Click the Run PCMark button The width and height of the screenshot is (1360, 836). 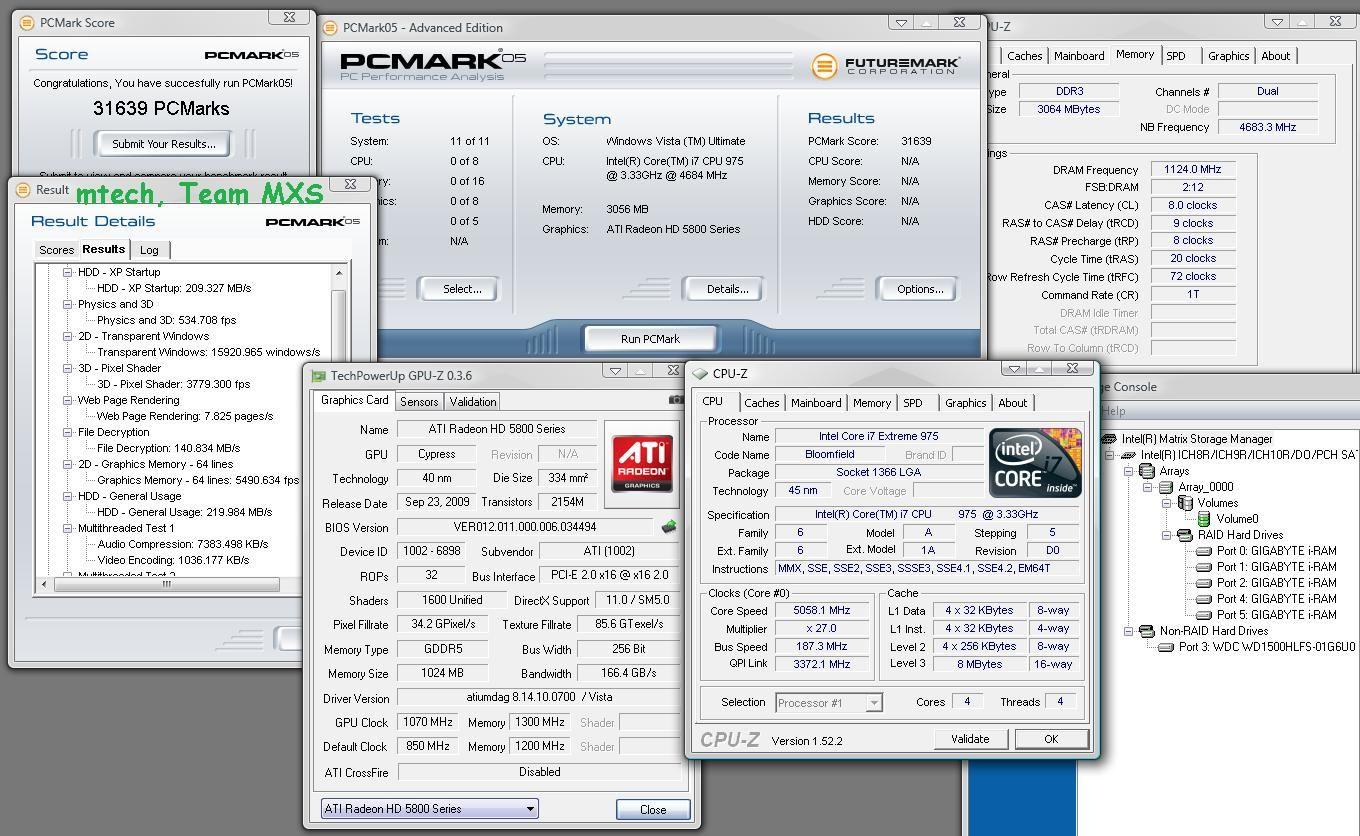650,339
